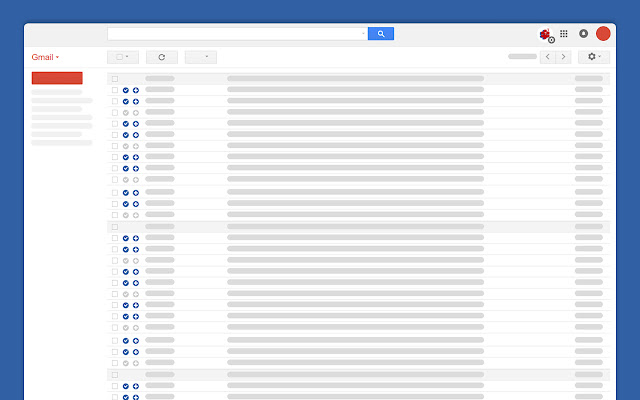Go to older messages with the right arrow
Image resolution: width=640 pixels, height=400 pixels.
tap(563, 57)
